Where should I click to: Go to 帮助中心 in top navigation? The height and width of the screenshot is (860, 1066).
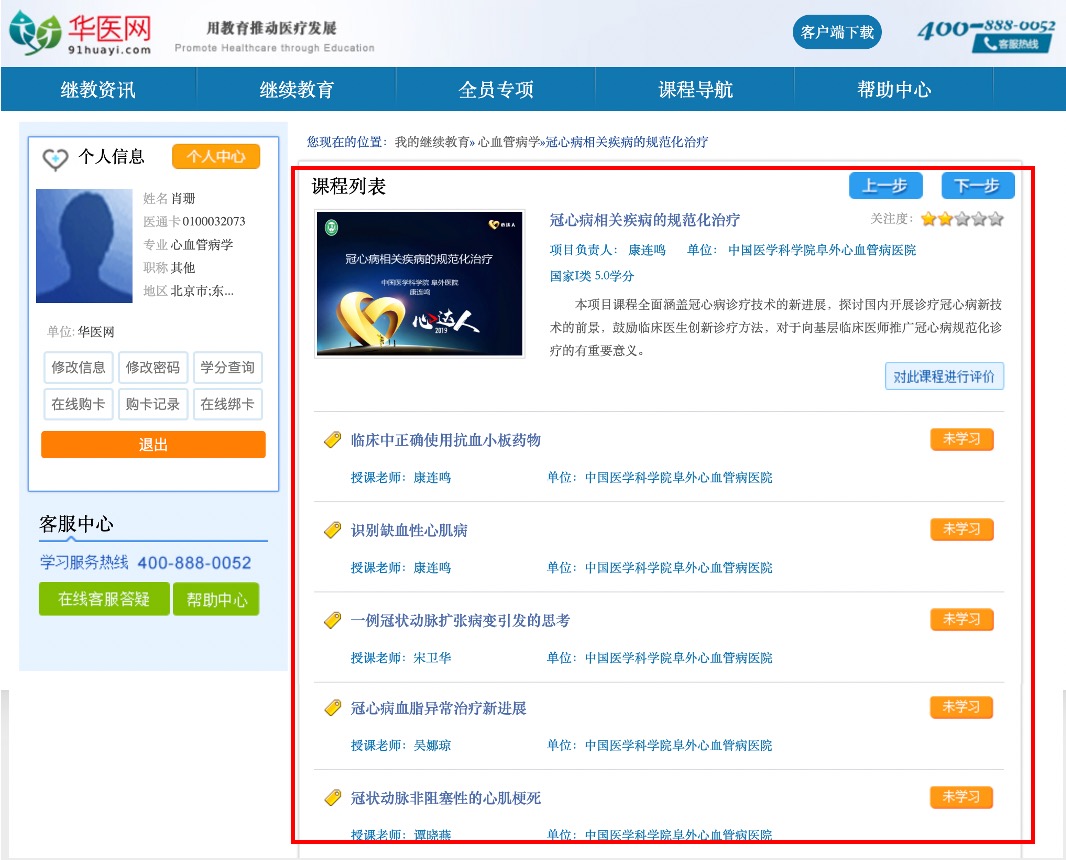click(894, 90)
